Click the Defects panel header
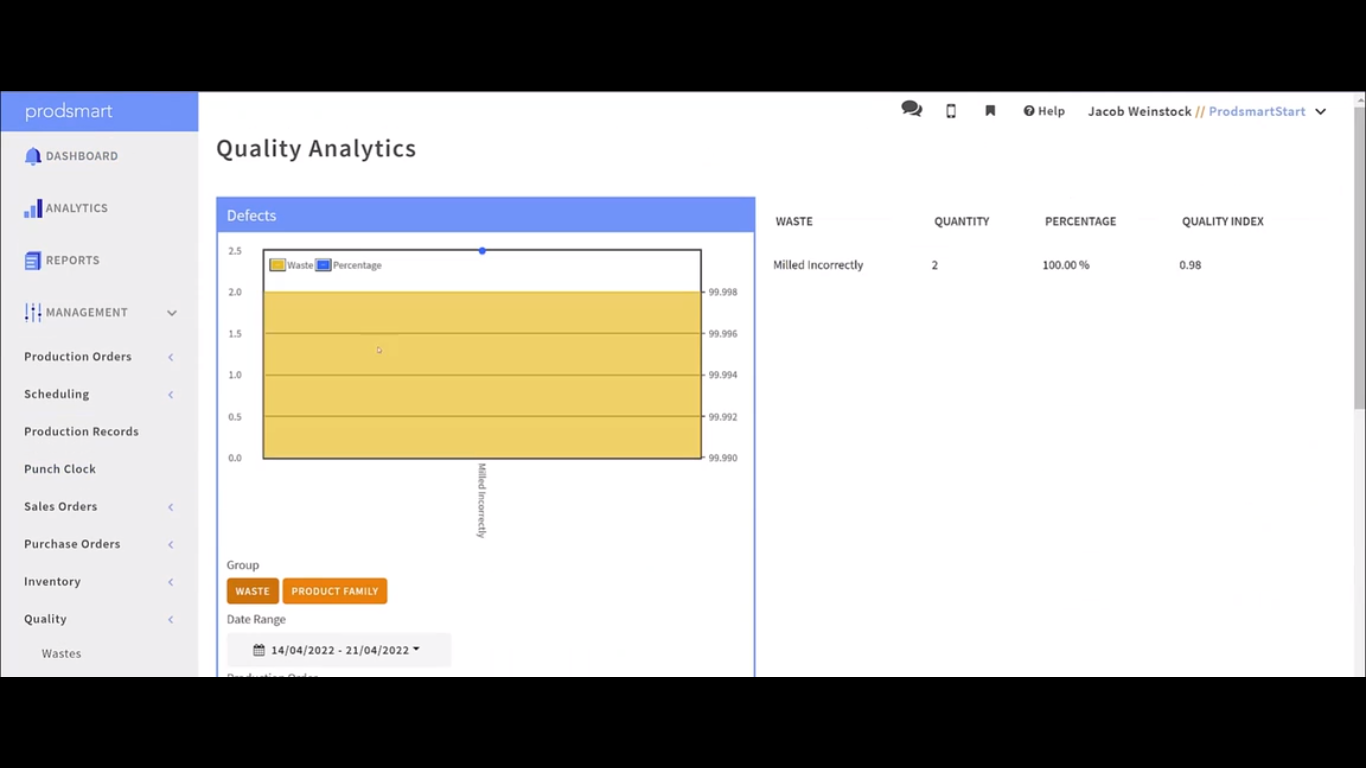 [x=486, y=215]
